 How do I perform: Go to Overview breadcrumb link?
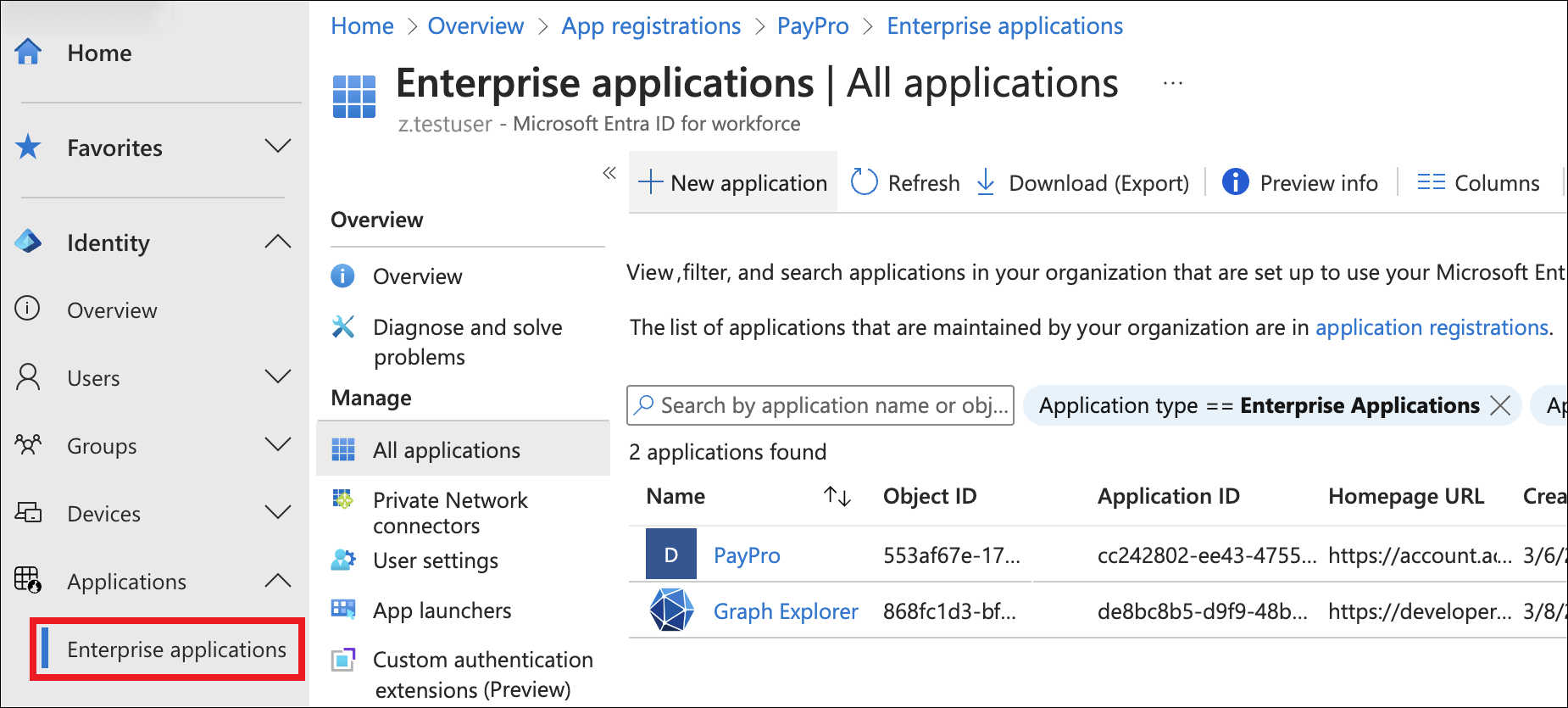(x=475, y=26)
